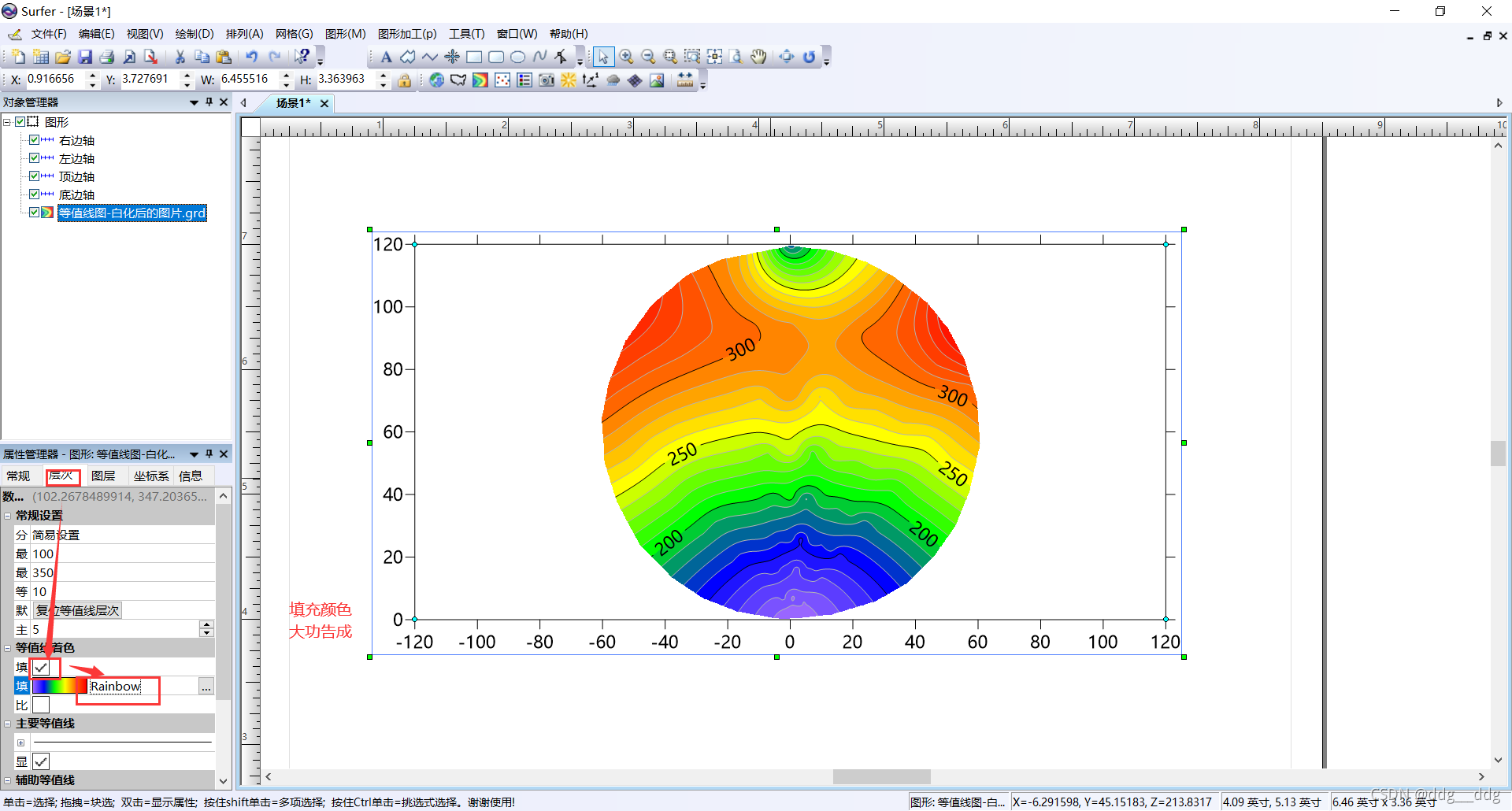Image resolution: width=1512 pixels, height=811 pixels.
Task: Increase the W width spinner value
Action: click(x=286, y=76)
